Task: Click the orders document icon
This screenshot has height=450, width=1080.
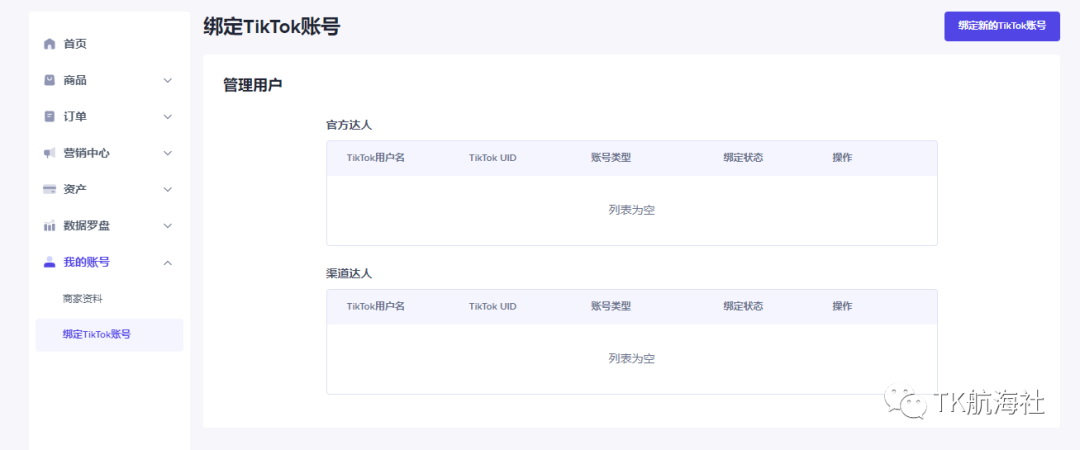Action: [x=49, y=116]
